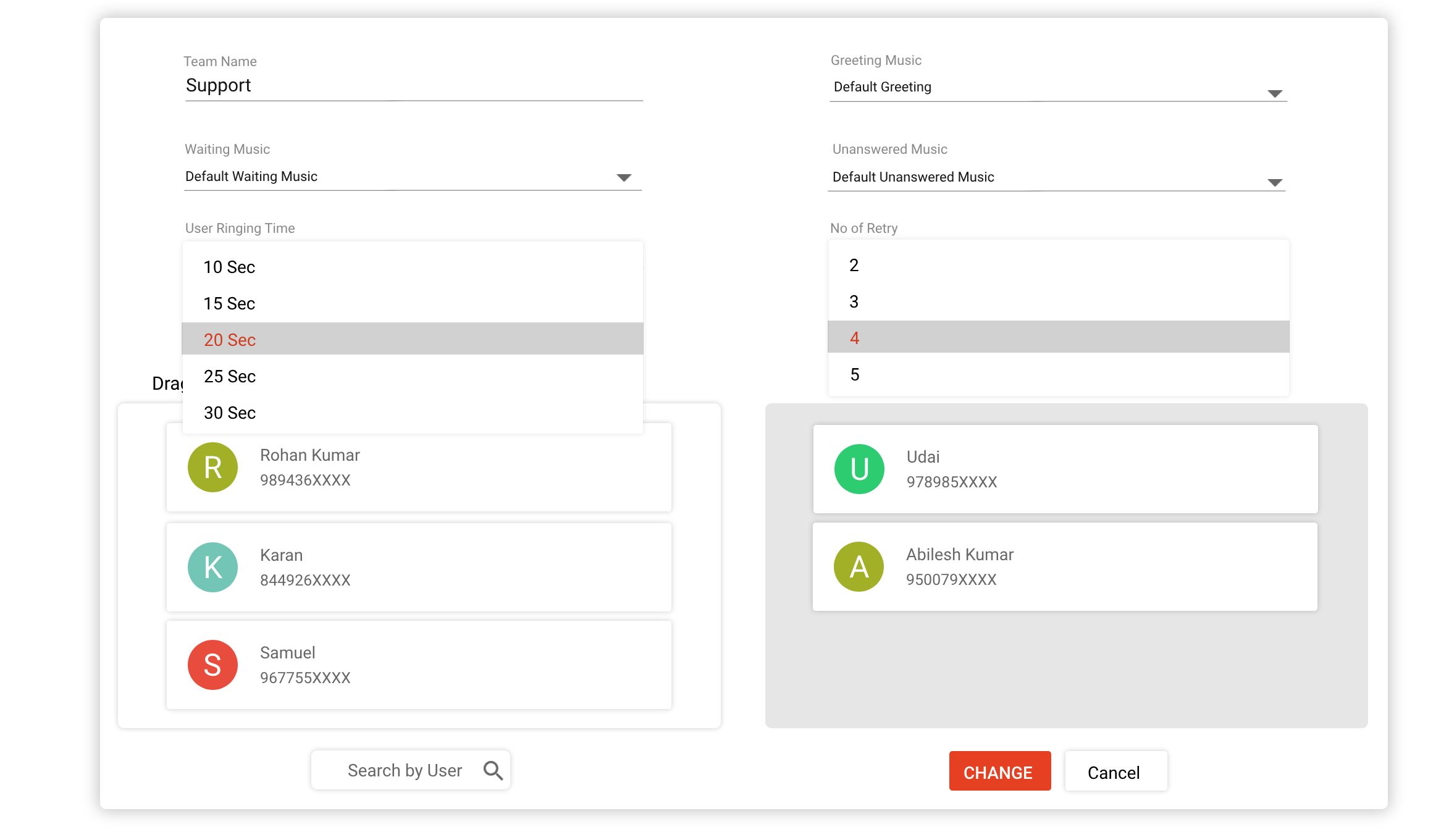Click the CHANGE button

pyautogui.click(x=998, y=772)
